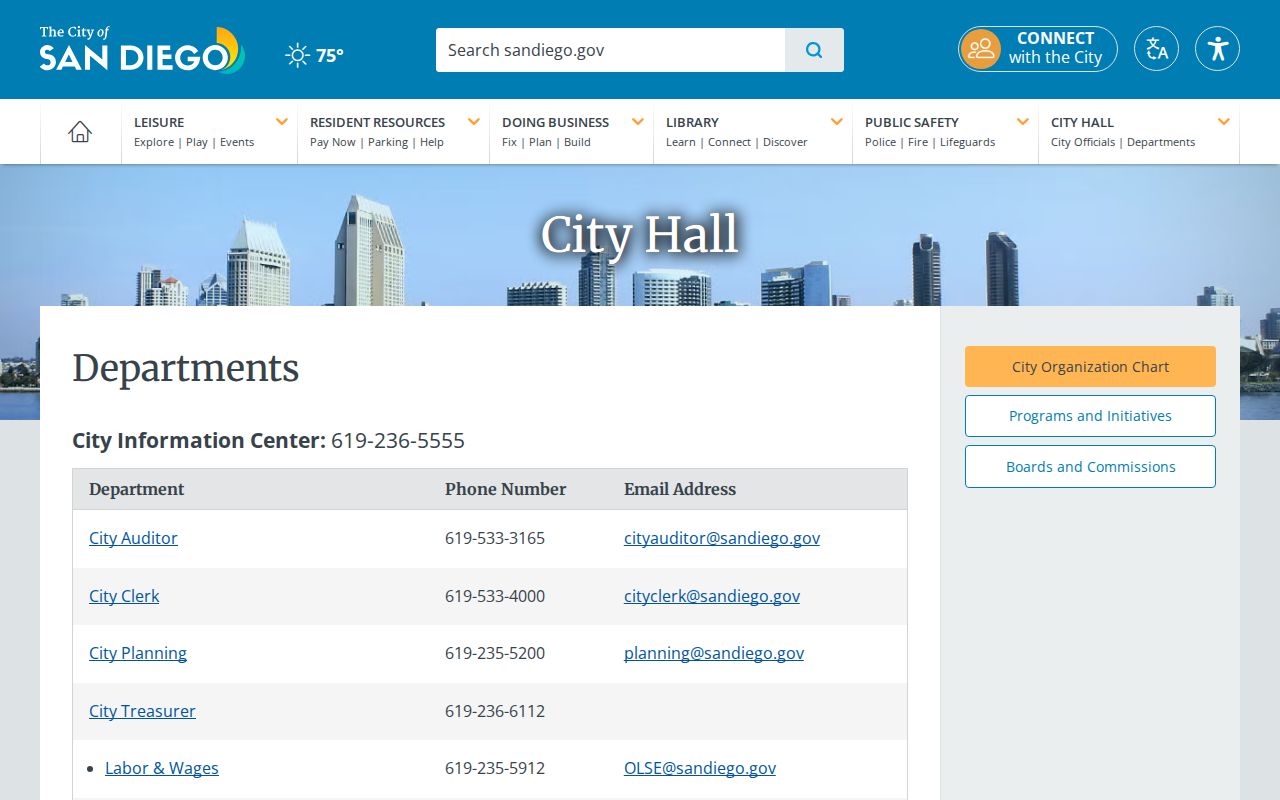Click phone number 619-533-3165

[x=495, y=538]
